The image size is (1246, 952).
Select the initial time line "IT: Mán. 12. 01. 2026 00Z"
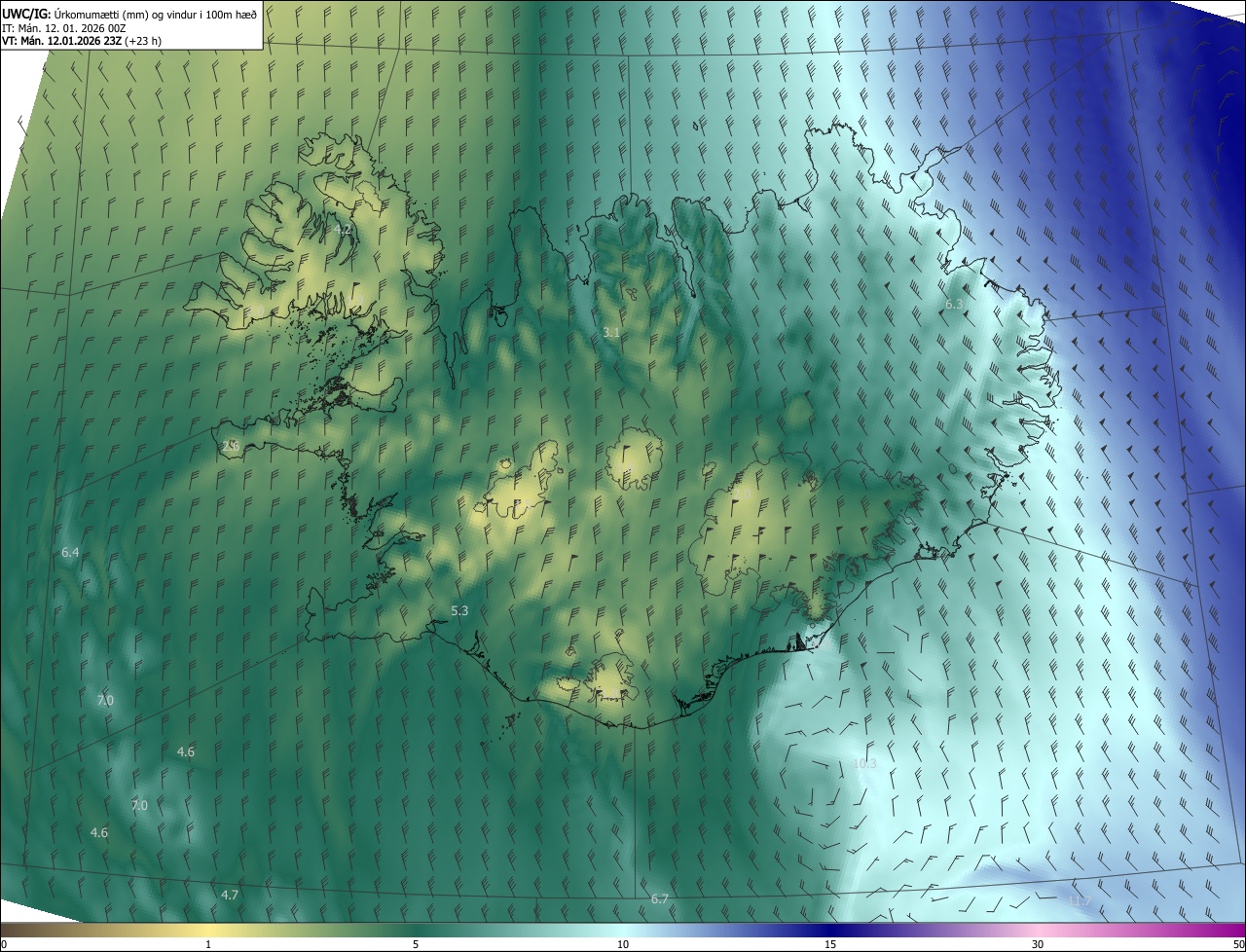(64, 28)
